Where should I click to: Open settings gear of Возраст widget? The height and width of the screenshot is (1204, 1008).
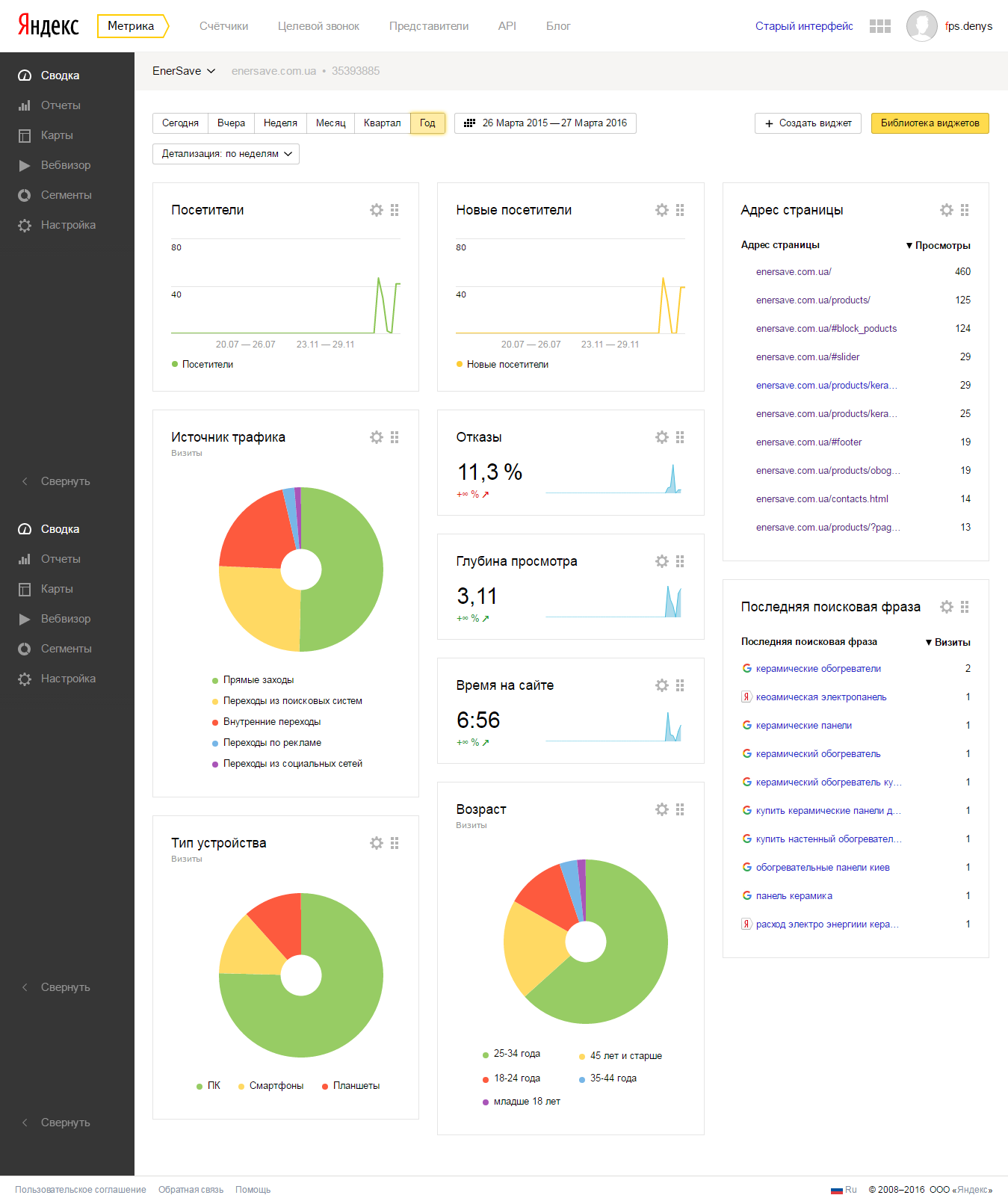662,809
